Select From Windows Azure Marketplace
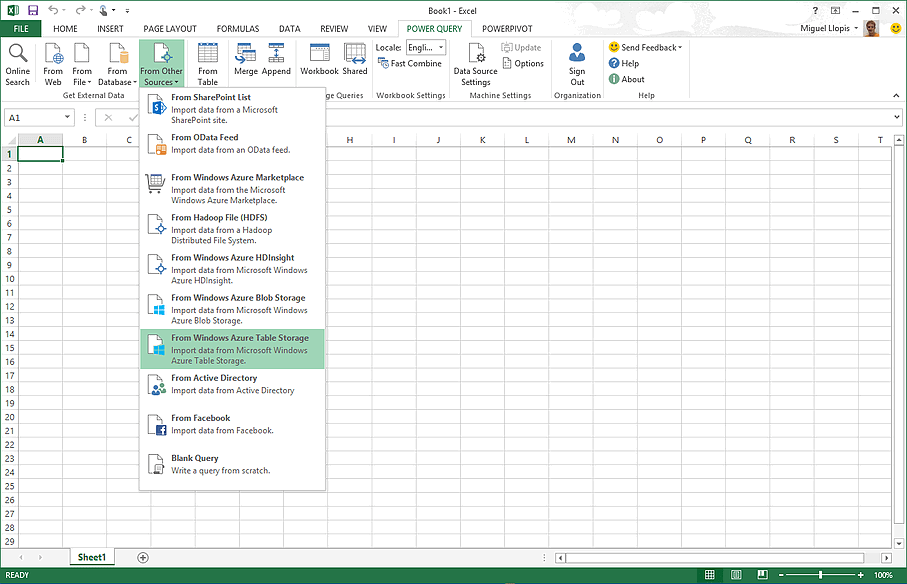 click(233, 188)
